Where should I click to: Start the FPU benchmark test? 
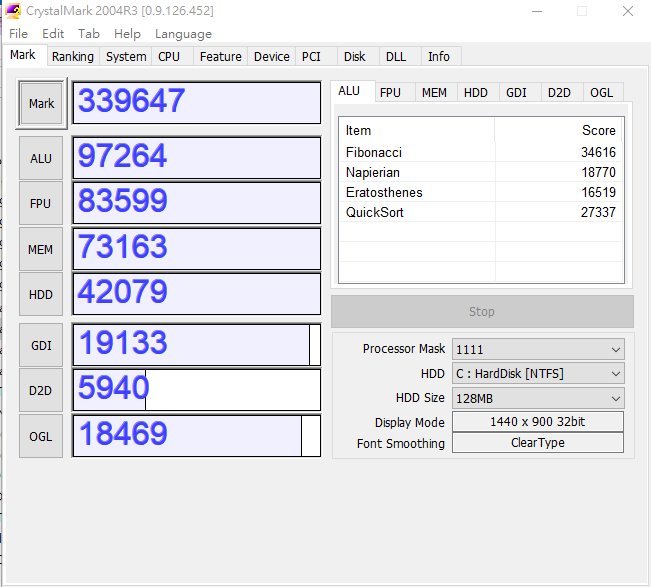pos(41,203)
